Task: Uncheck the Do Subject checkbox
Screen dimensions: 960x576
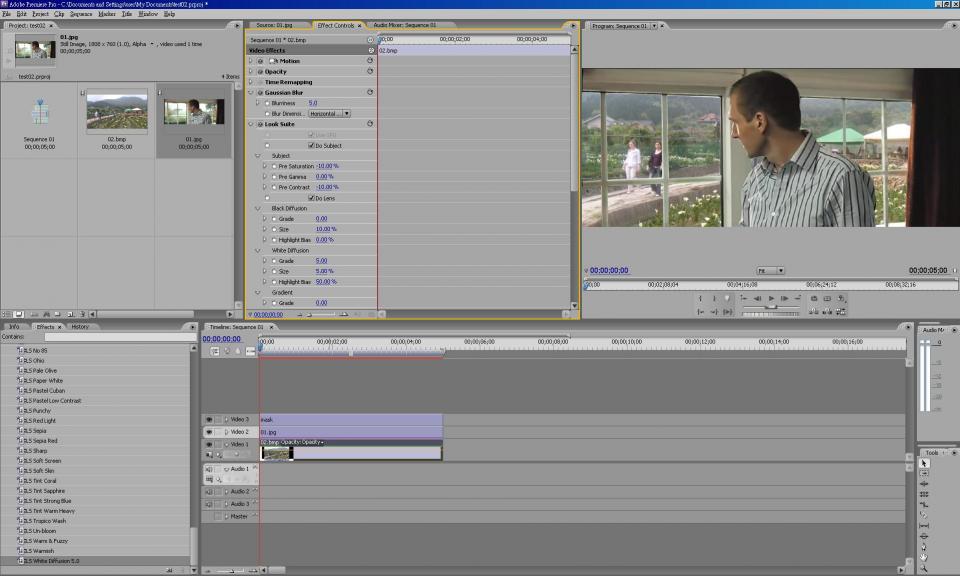Action: [312, 145]
